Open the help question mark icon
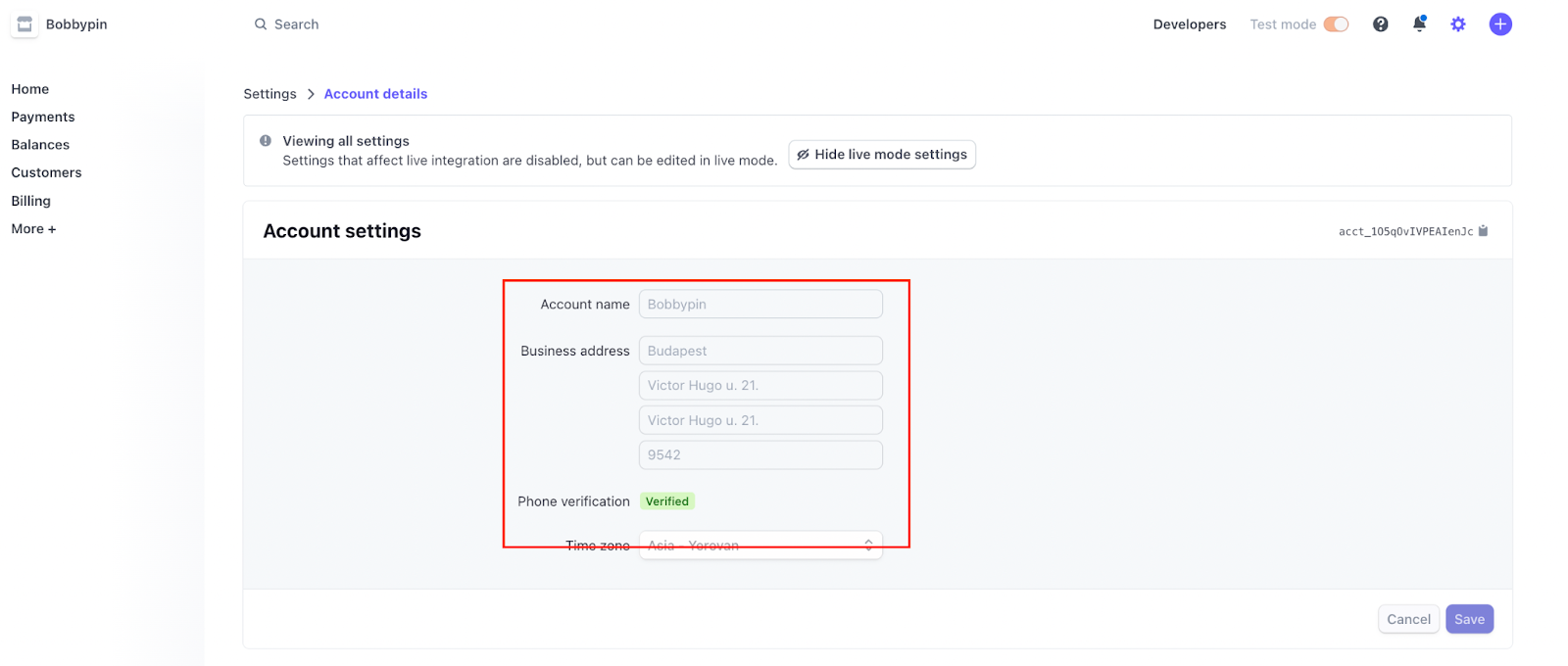1568x666 pixels. pyautogui.click(x=1380, y=24)
